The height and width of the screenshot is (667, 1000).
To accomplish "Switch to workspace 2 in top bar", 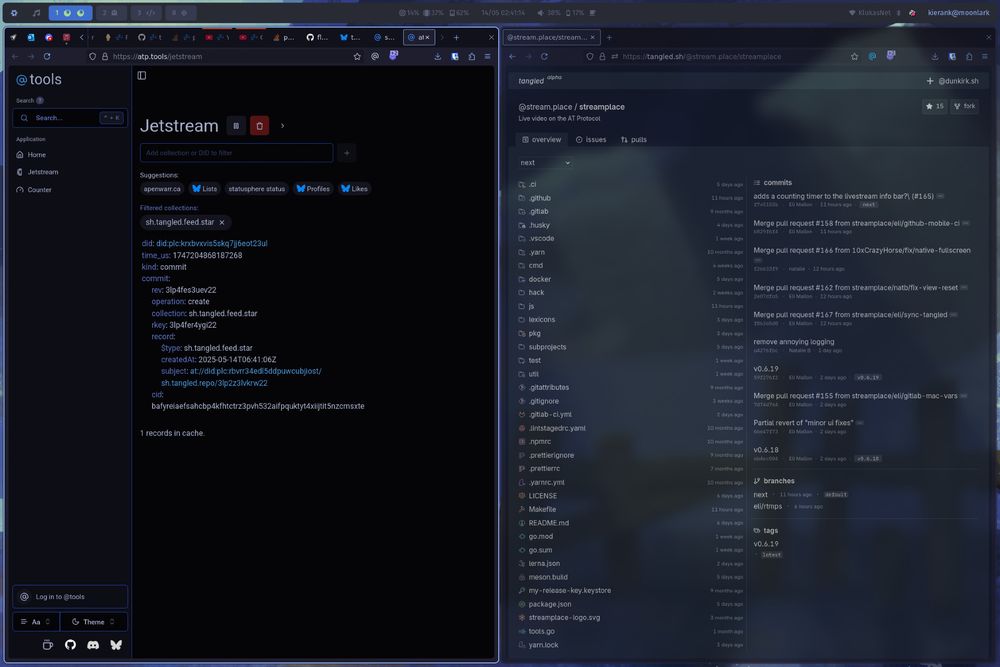I will pyautogui.click(x=110, y=13).
